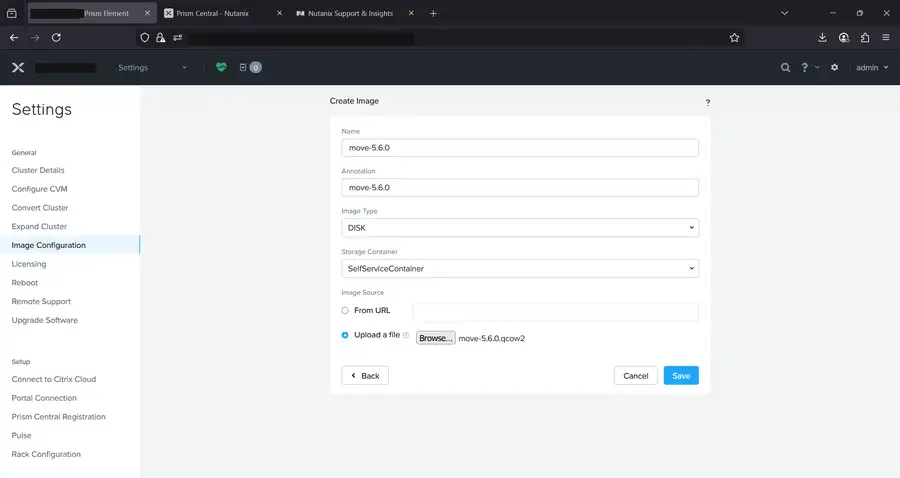Open the Storage Container dropdown
This screenshot has width=900, height=478.
tap(520, 269)
